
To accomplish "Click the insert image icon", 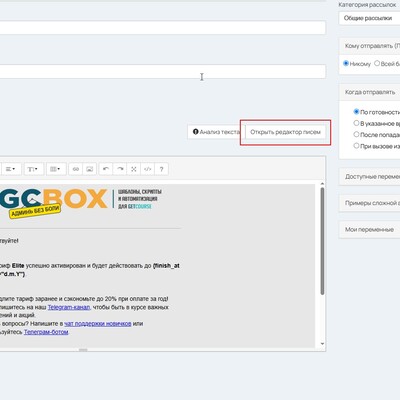I will click(x=90, y=169).
